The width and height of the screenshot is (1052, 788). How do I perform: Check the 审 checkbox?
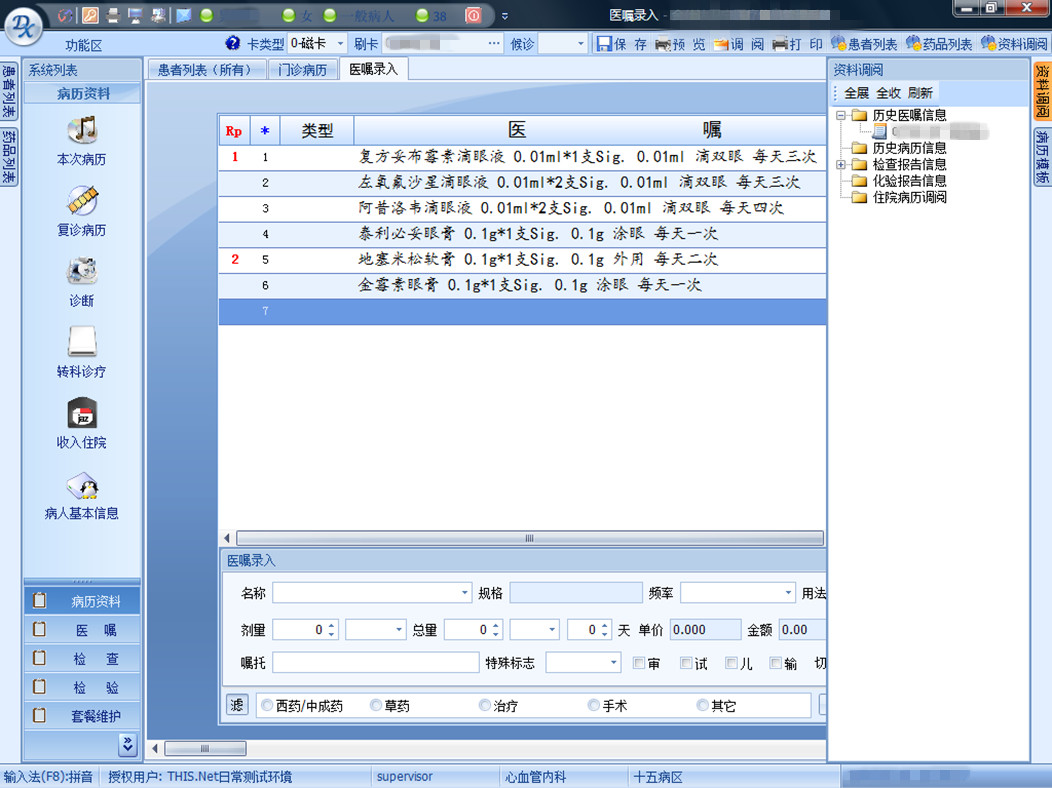[x=640, y=663]
